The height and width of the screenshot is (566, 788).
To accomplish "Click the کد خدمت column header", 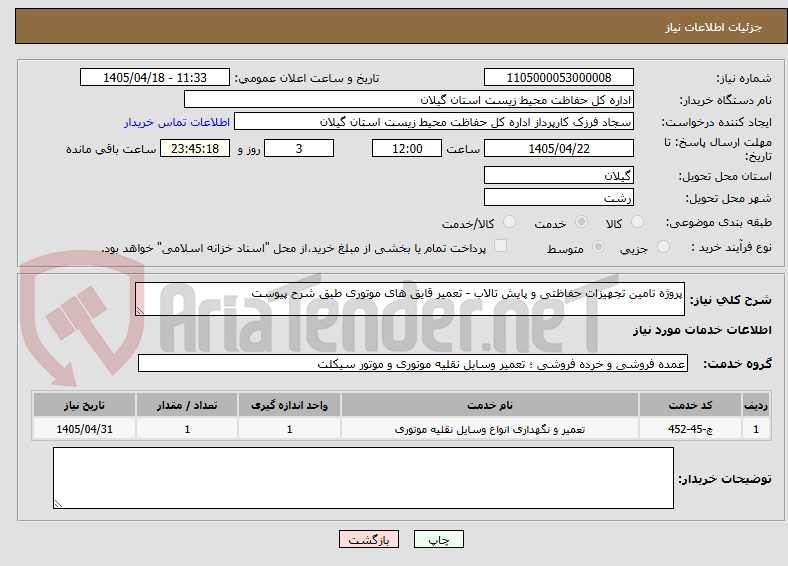I will click(x=691, y=405).
